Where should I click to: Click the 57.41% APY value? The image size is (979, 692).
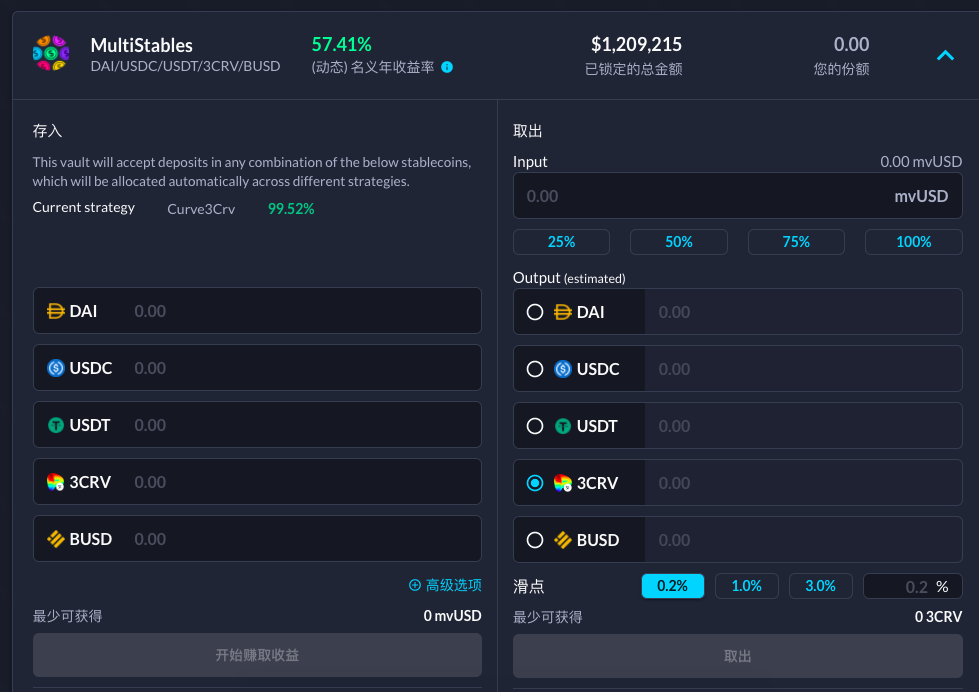[342, 44]
